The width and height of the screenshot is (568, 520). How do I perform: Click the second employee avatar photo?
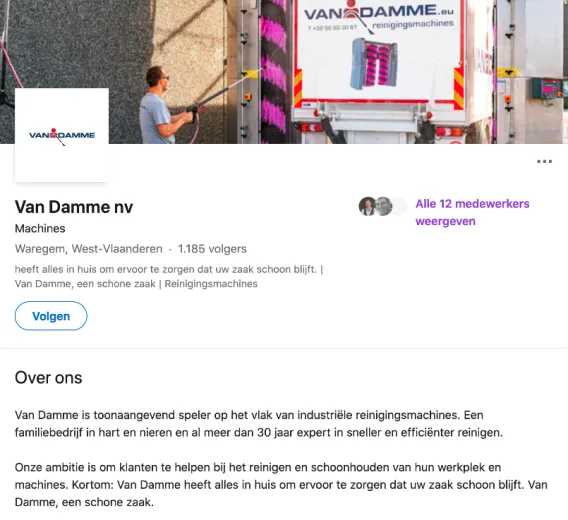point(383,207)
